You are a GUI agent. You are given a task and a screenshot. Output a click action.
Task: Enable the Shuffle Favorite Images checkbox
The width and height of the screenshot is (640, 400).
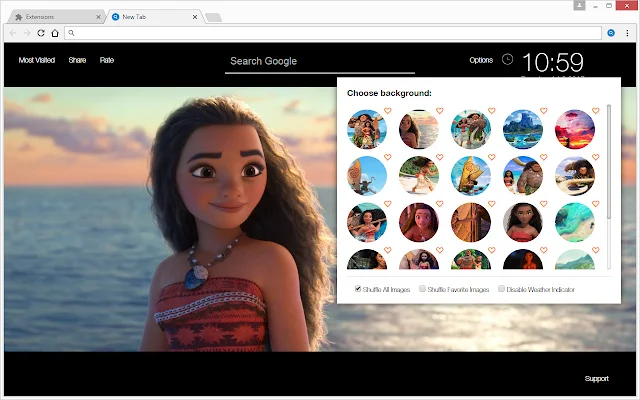point(422,289)
